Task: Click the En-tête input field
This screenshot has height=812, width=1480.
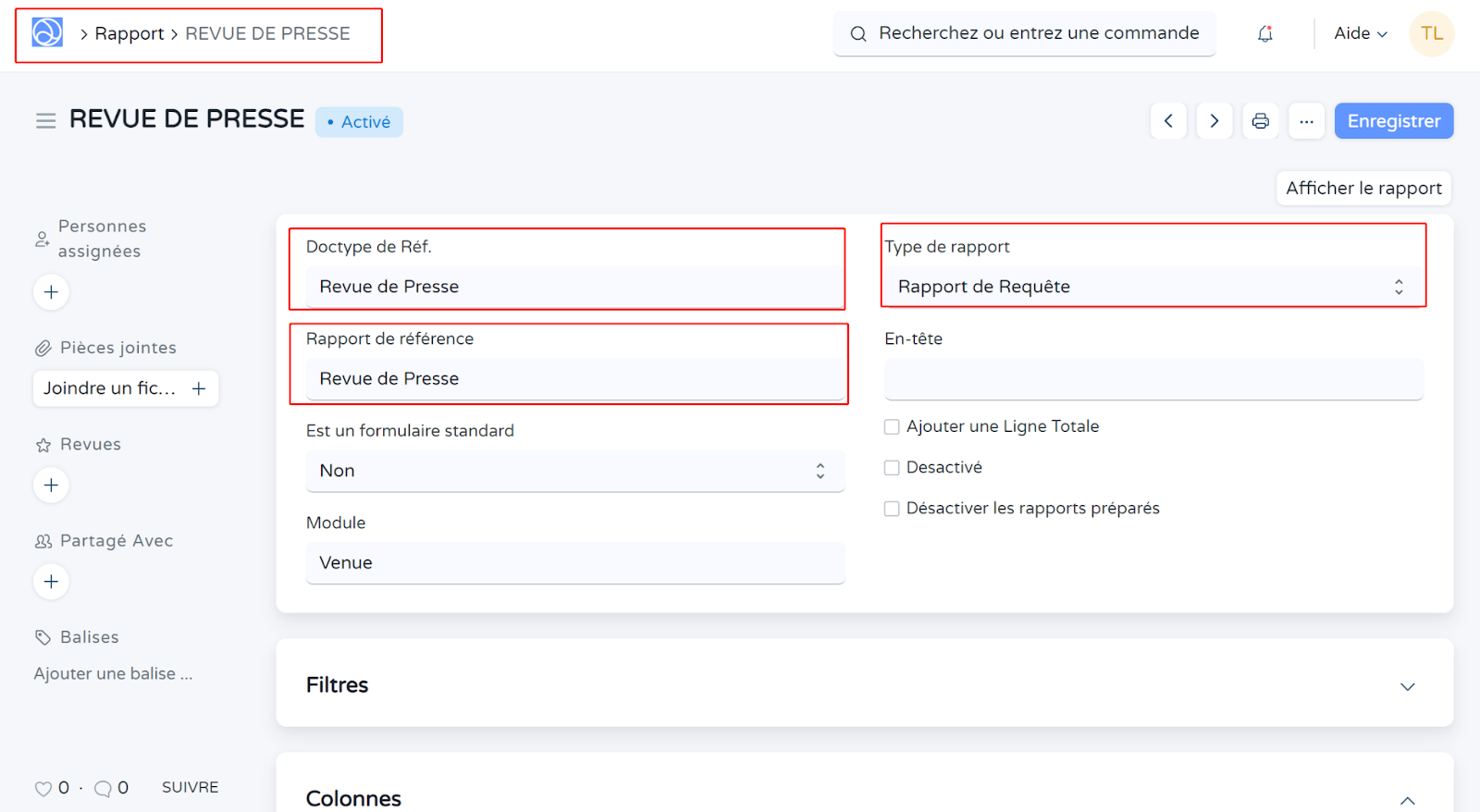Action: click(1153, 379)
